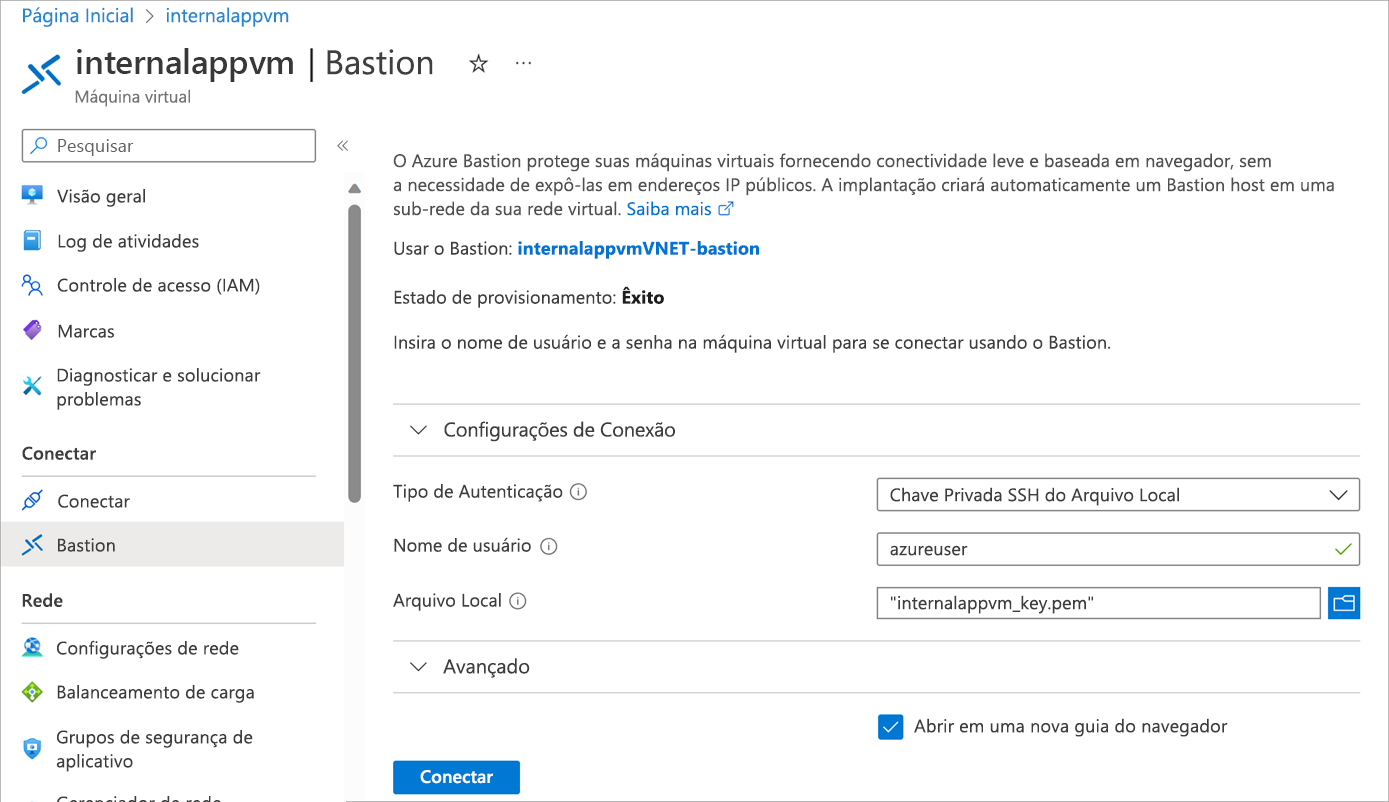Click the Pesquisar search field
The width and height of the screenshot is (1389, 802).
(x=169, y=146)
